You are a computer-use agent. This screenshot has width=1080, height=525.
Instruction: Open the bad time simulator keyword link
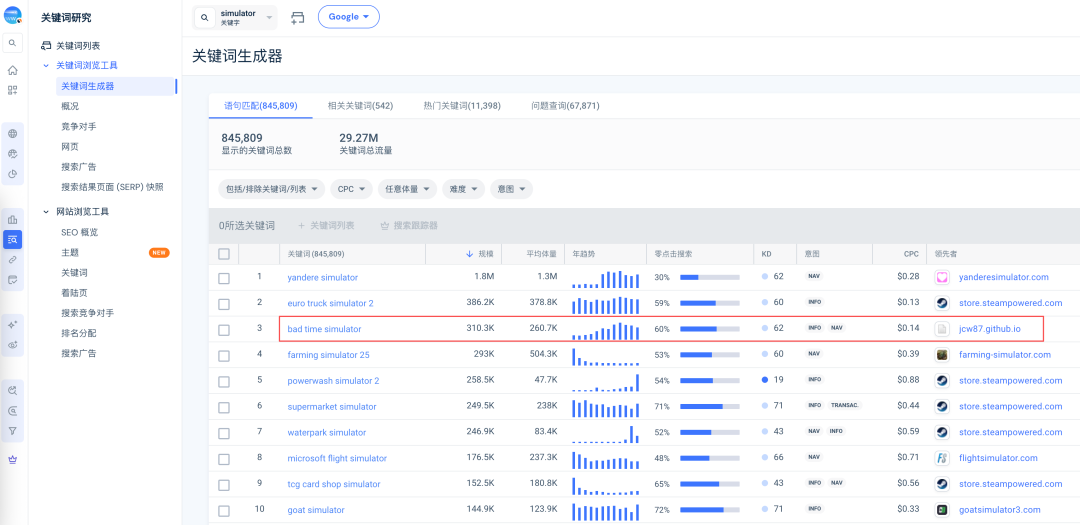pyautogui.click(x=324, y=329)
